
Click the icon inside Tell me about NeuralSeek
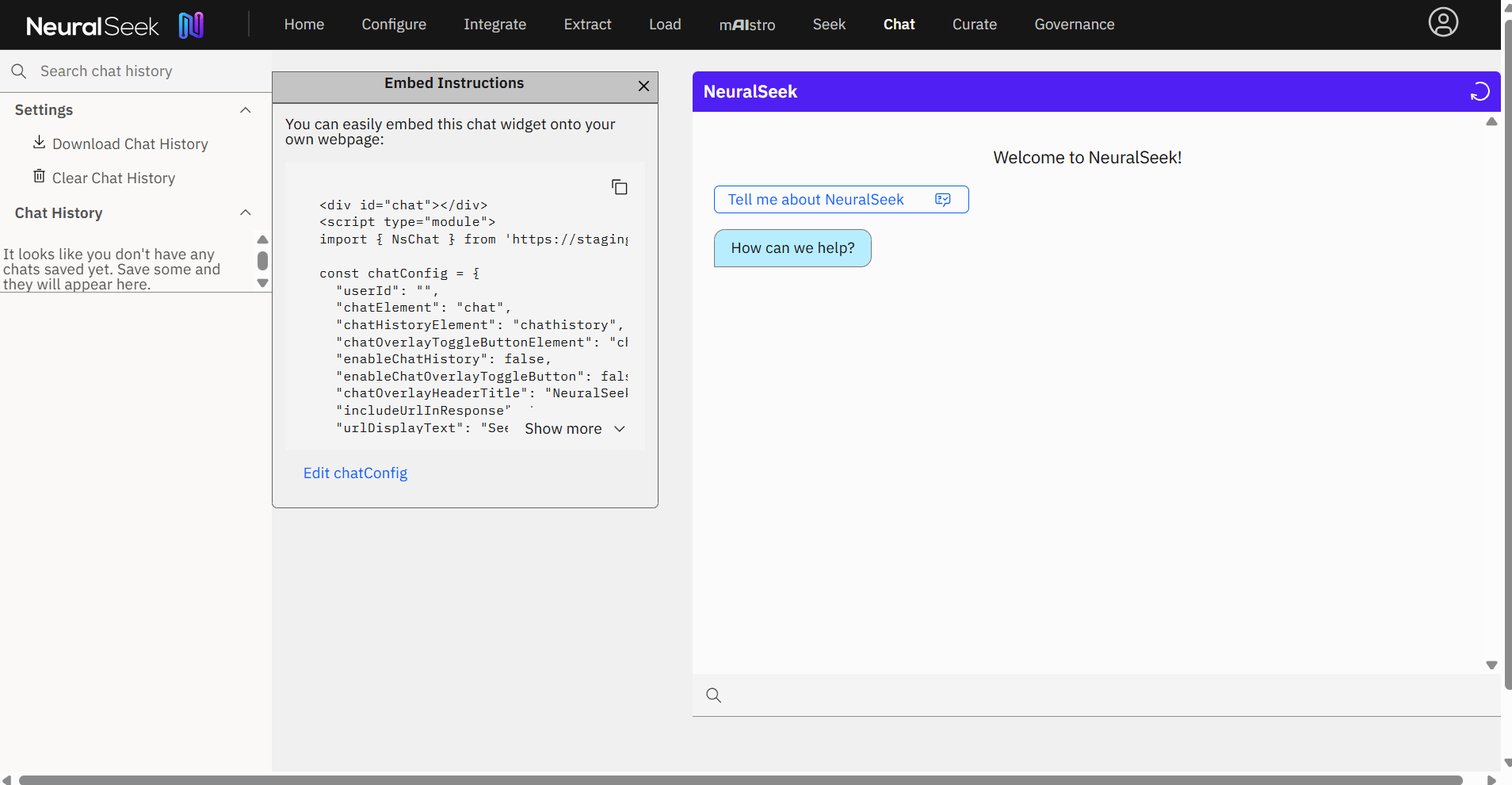pos(942,200)
